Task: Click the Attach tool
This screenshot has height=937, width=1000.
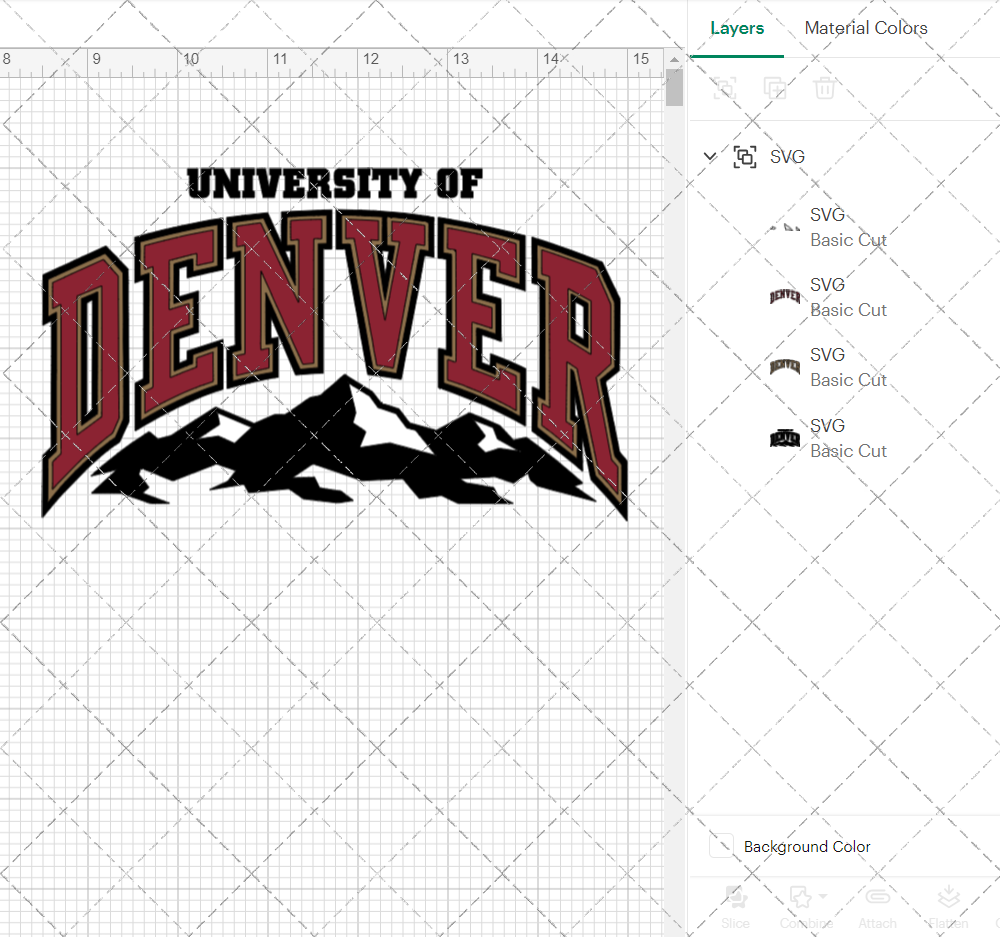Action: tap(878, 906)
